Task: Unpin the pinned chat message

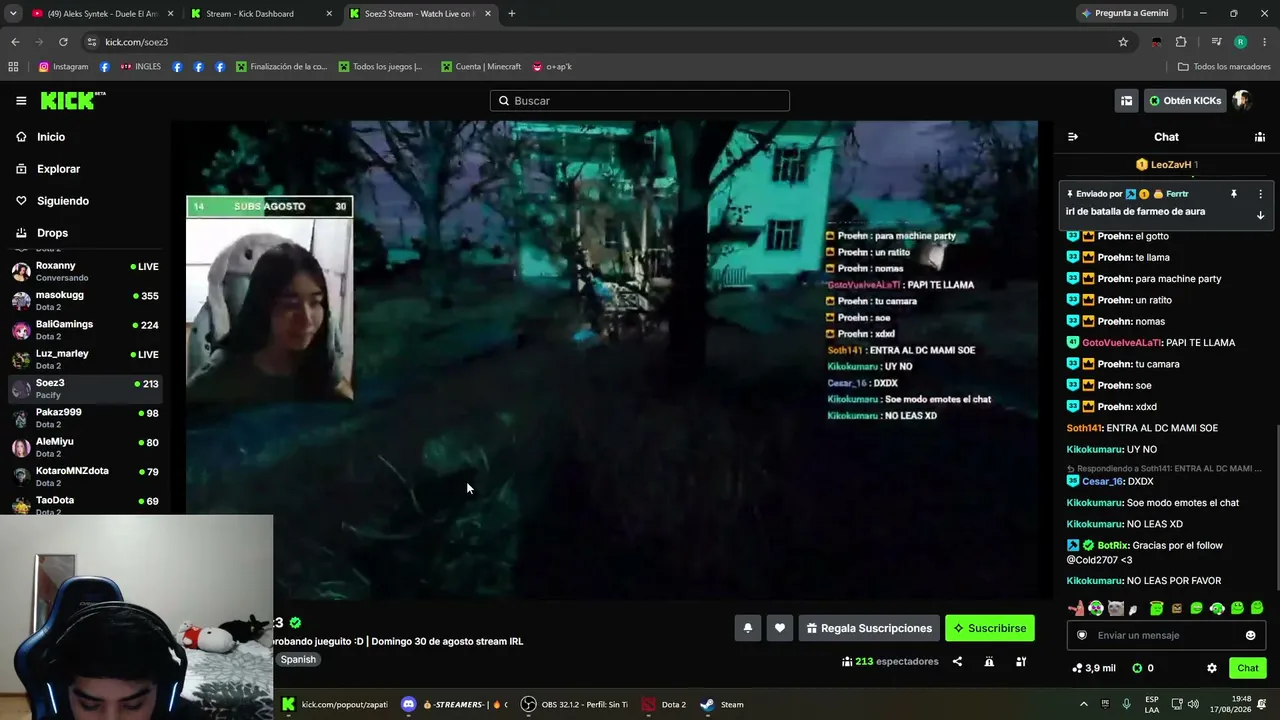Action: click(1234, 194)
